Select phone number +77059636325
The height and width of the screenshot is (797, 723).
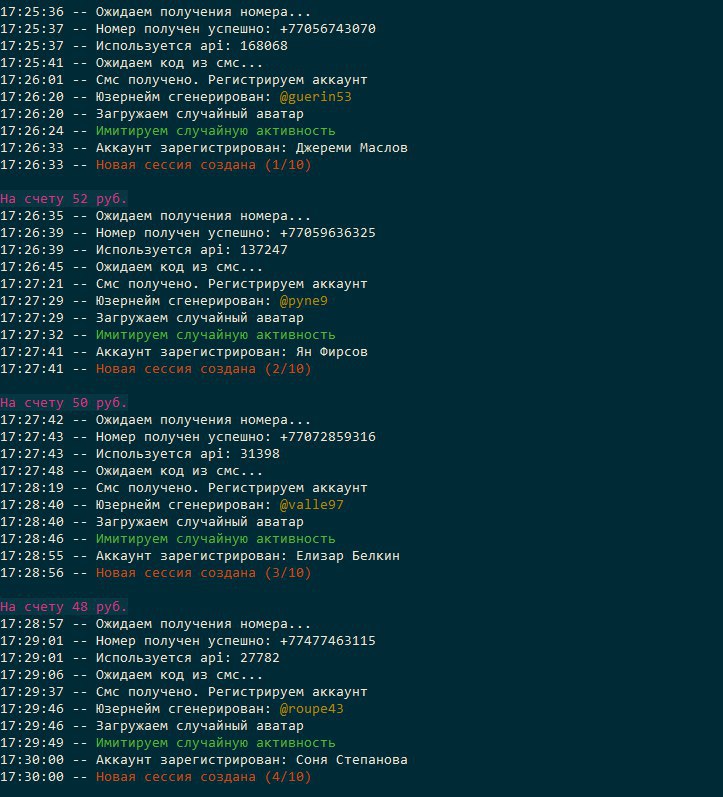[x=328, y=233]
